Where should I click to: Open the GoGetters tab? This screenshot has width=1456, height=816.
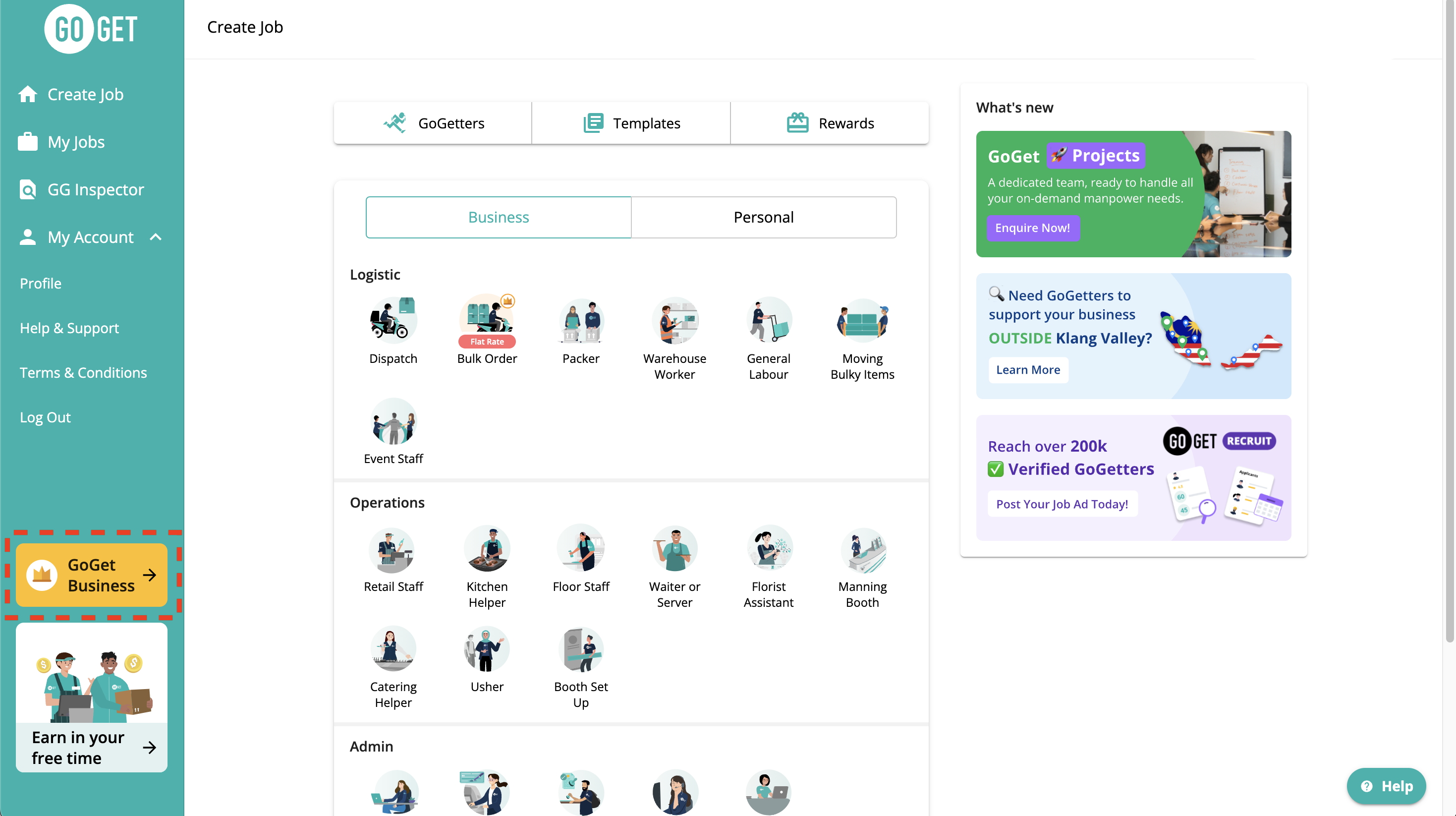point(433,123)
